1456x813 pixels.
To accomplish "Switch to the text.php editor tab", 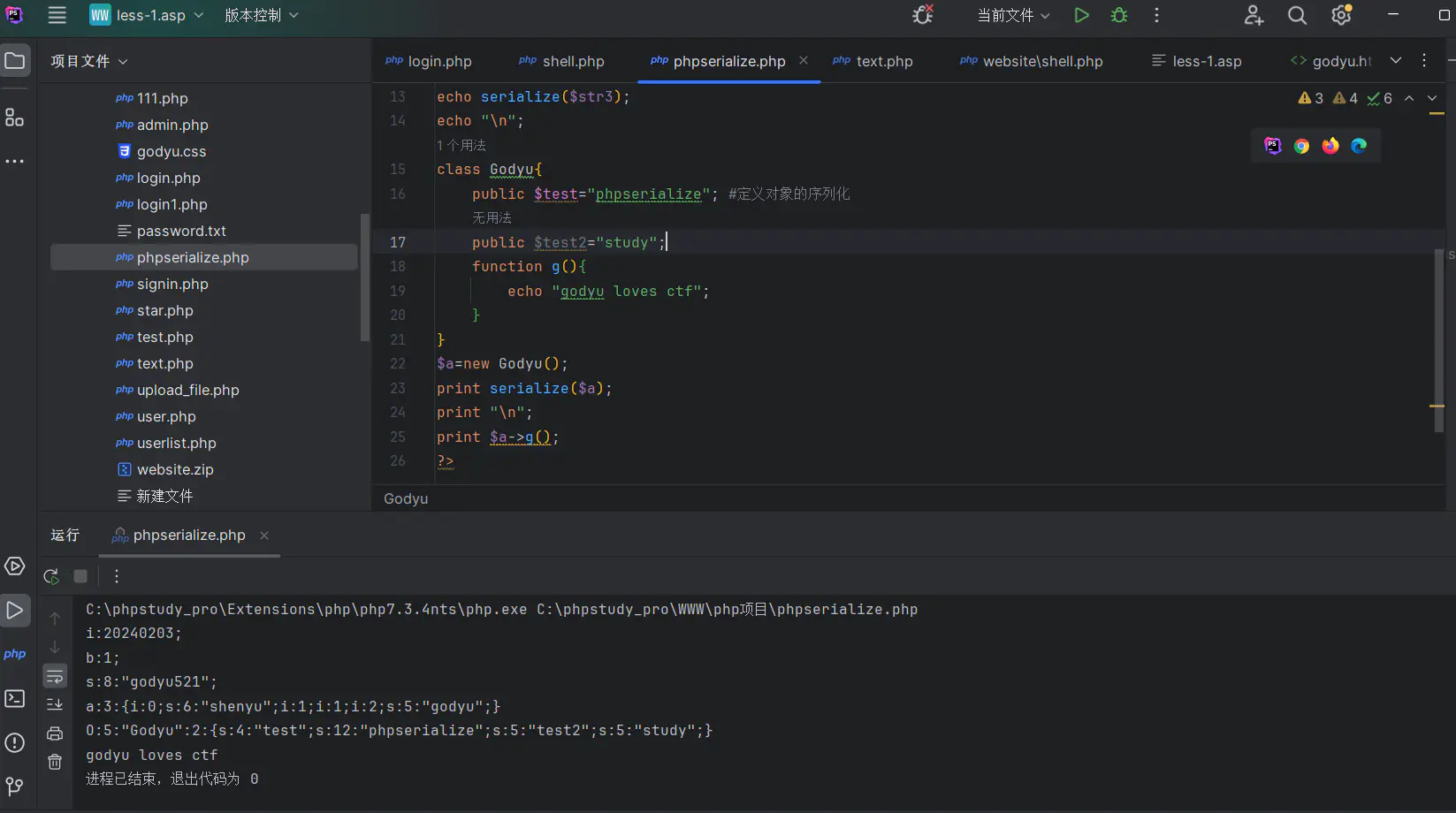I will [x=873, y=61].
